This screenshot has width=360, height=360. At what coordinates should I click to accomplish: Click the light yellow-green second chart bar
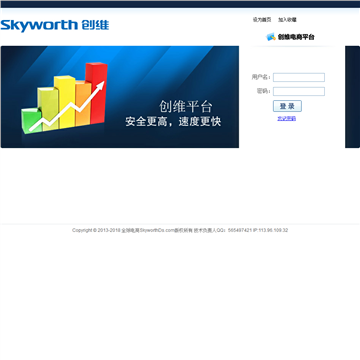point(48,108)
